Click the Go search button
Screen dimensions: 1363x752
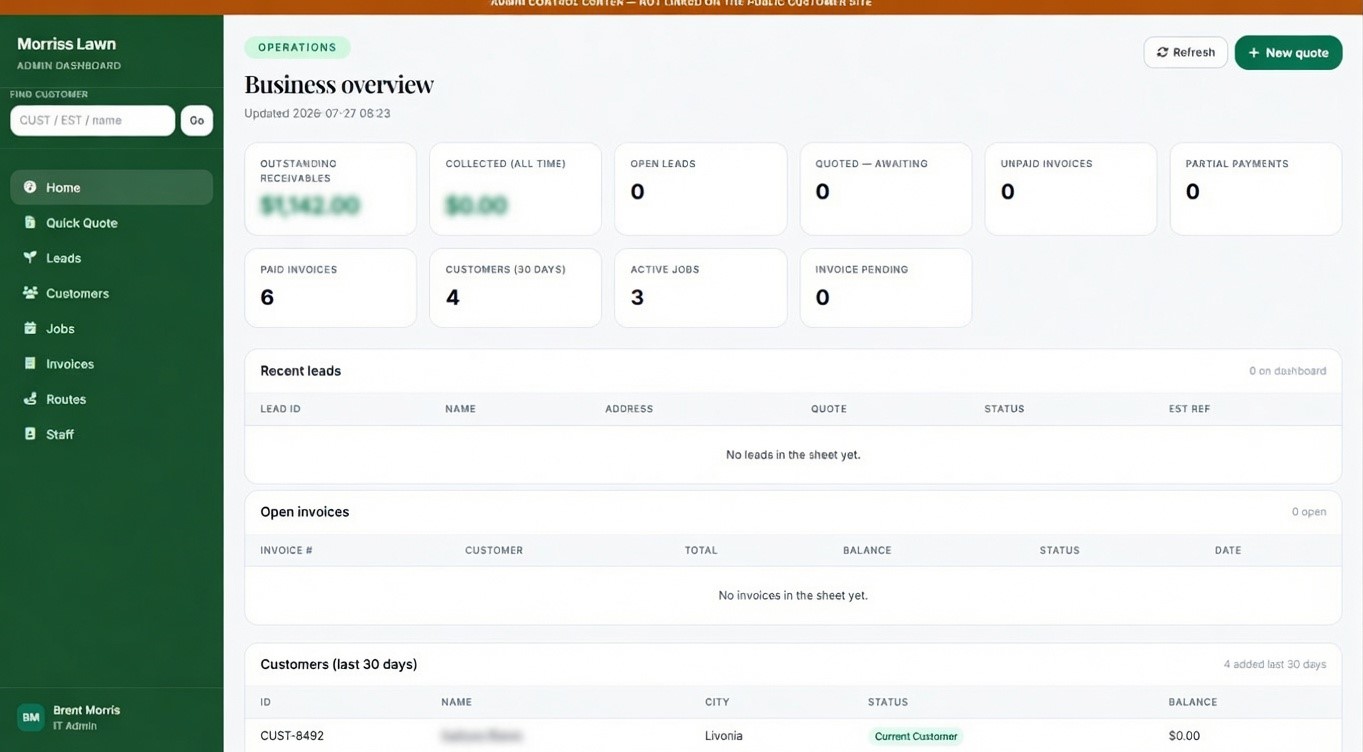(197, 120)
